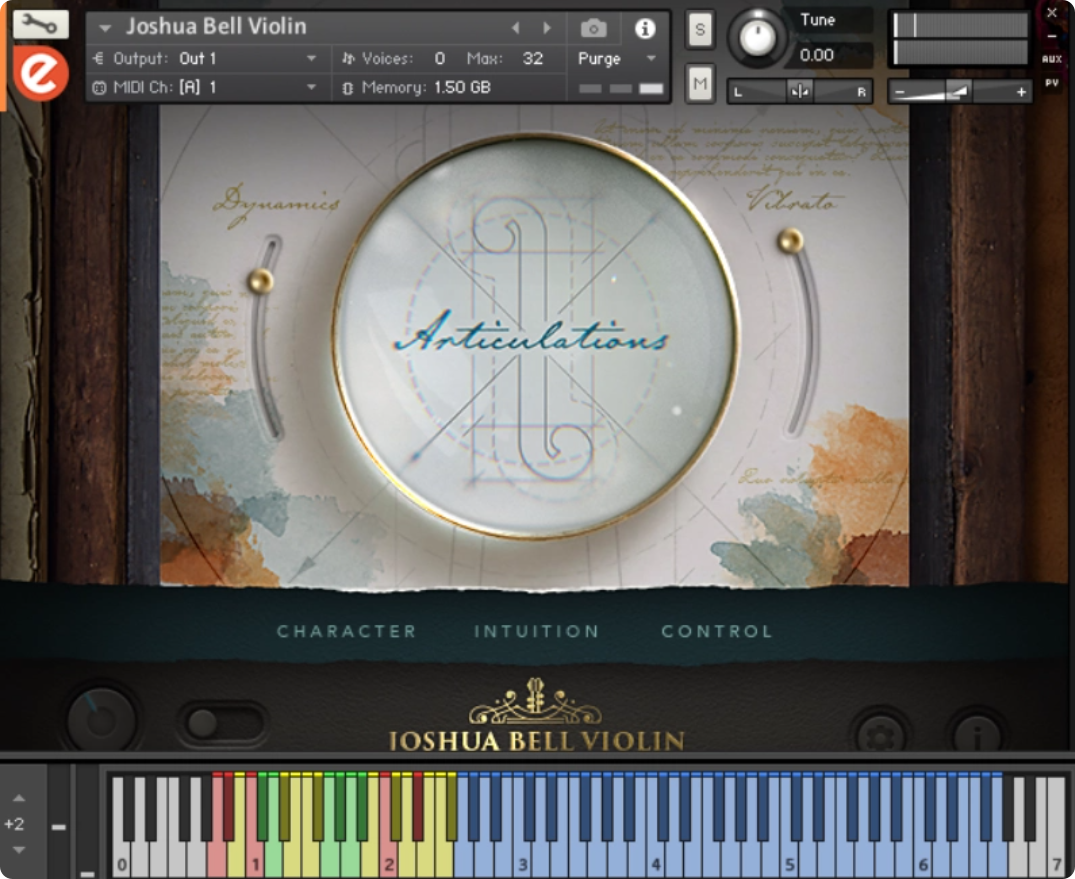Solo the instrument with S button

click(x=700, y=29)
